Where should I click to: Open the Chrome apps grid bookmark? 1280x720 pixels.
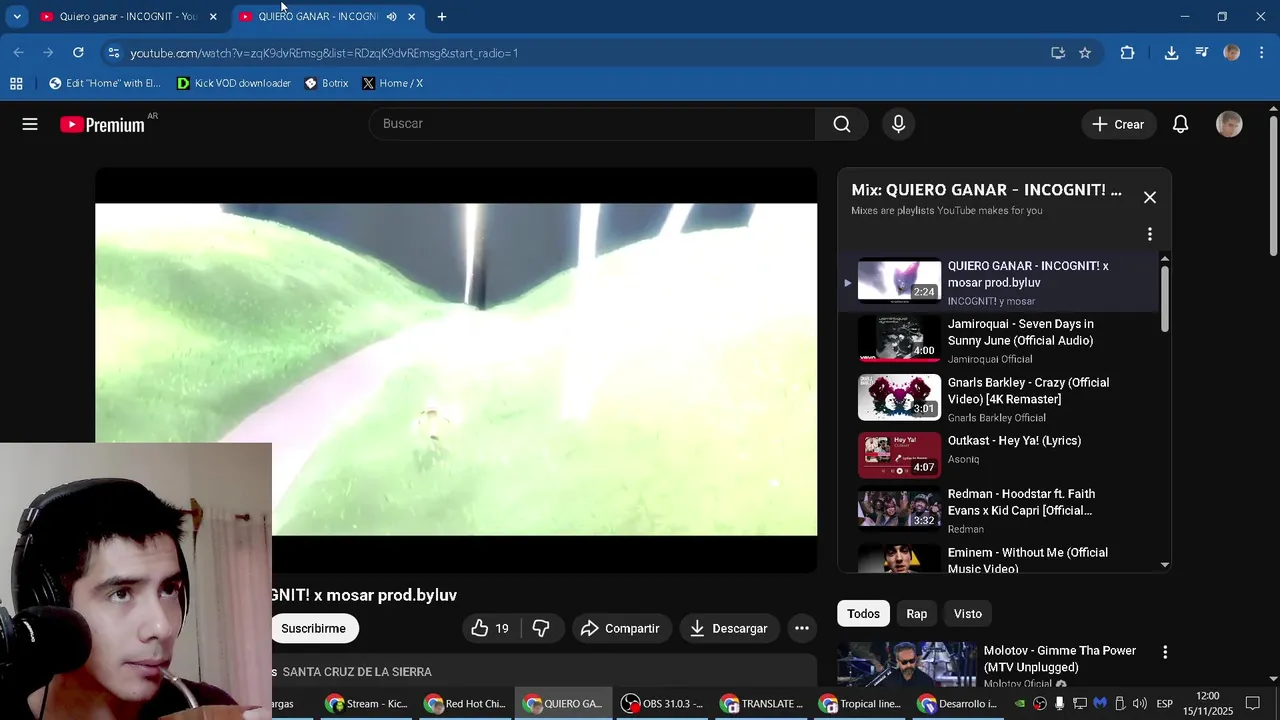click(x=16, y=83)
